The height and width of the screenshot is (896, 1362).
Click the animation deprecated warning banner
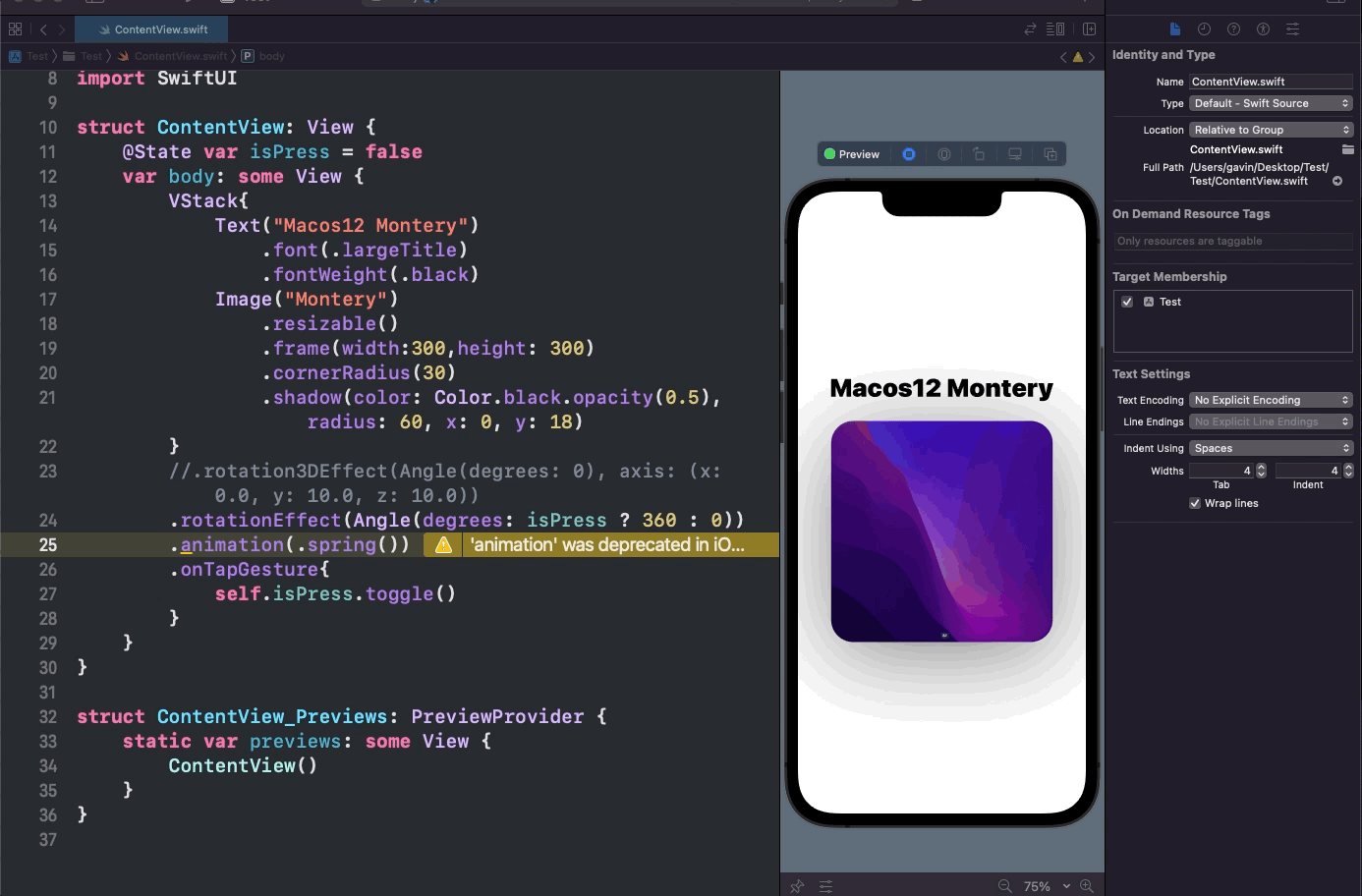pyautogui.click(x=600, y=545)
